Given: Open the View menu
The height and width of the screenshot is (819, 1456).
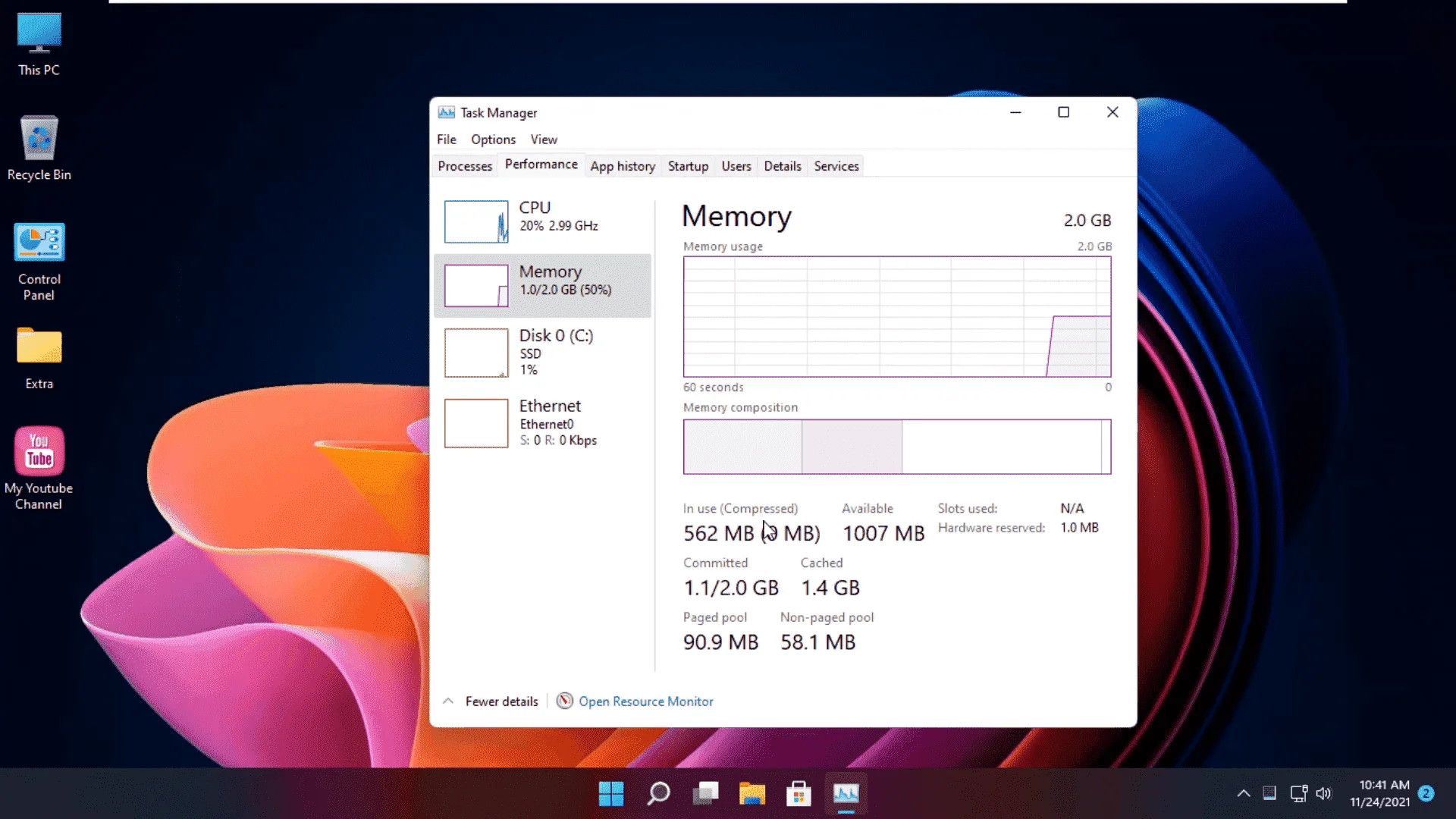Looking at the screenshot, I should pos(544,140).
